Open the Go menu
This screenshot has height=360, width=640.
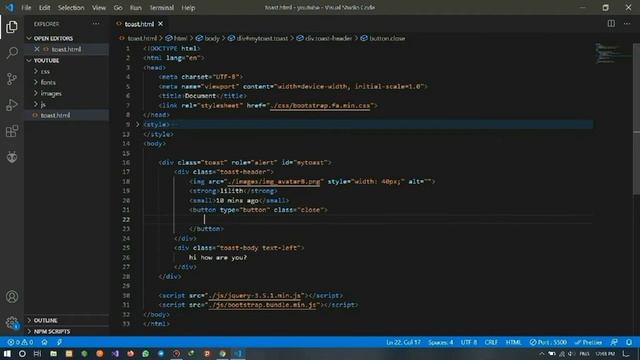(118, 7)
